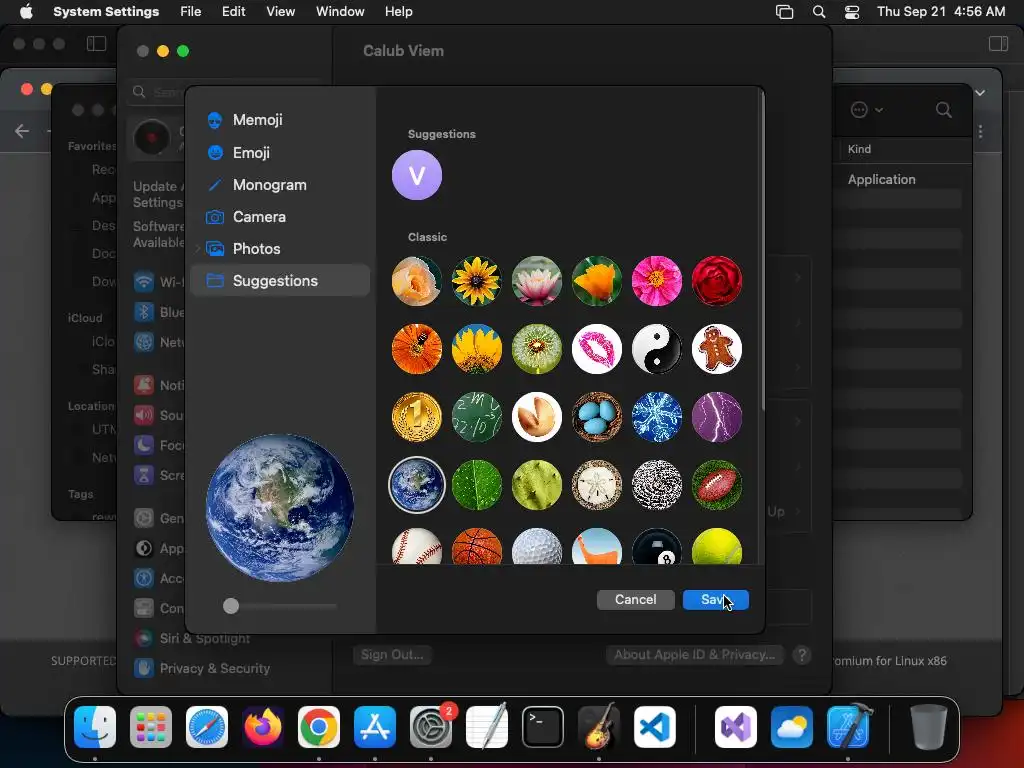
Task: Select the golf ball picture
Action: click(x=537, y=546)
